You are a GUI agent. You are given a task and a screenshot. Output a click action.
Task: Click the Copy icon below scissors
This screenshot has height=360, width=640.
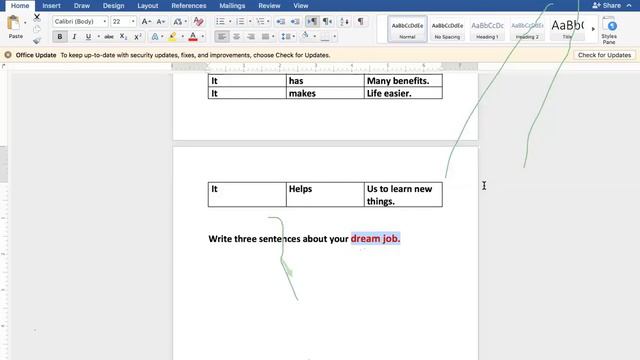pos(37,29)
